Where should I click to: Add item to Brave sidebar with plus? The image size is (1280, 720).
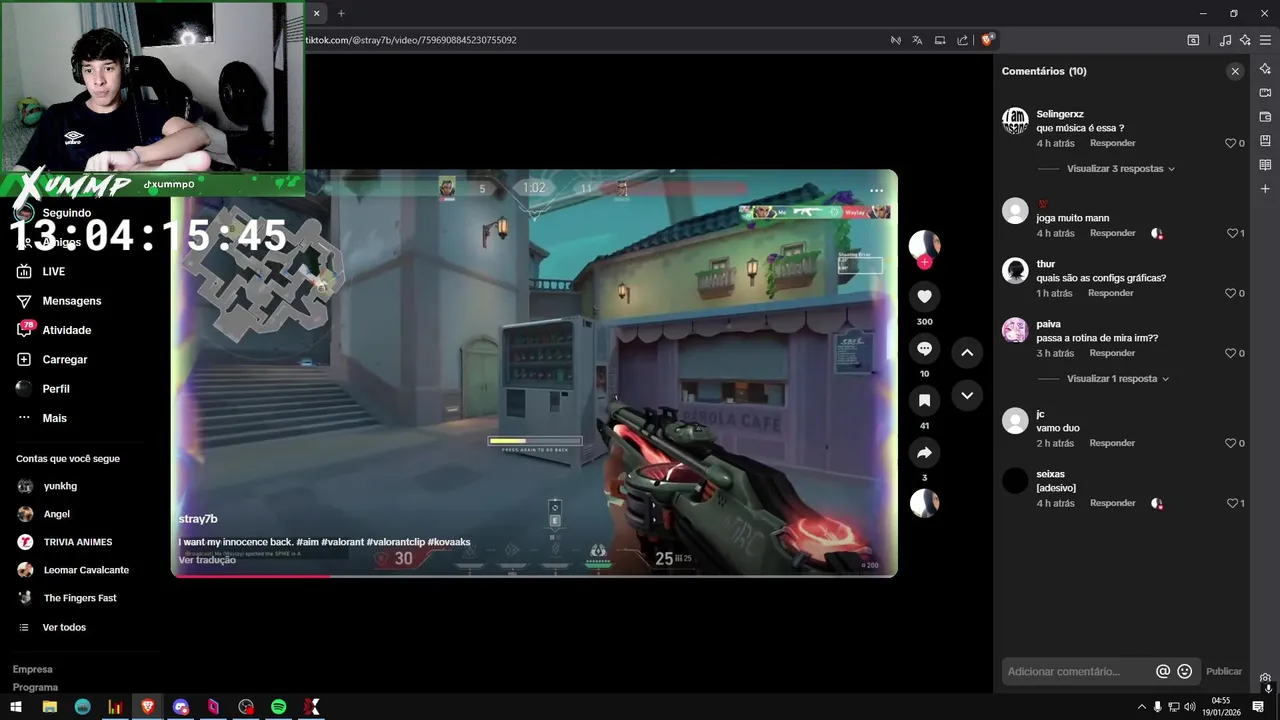(x=1265, y=189)
